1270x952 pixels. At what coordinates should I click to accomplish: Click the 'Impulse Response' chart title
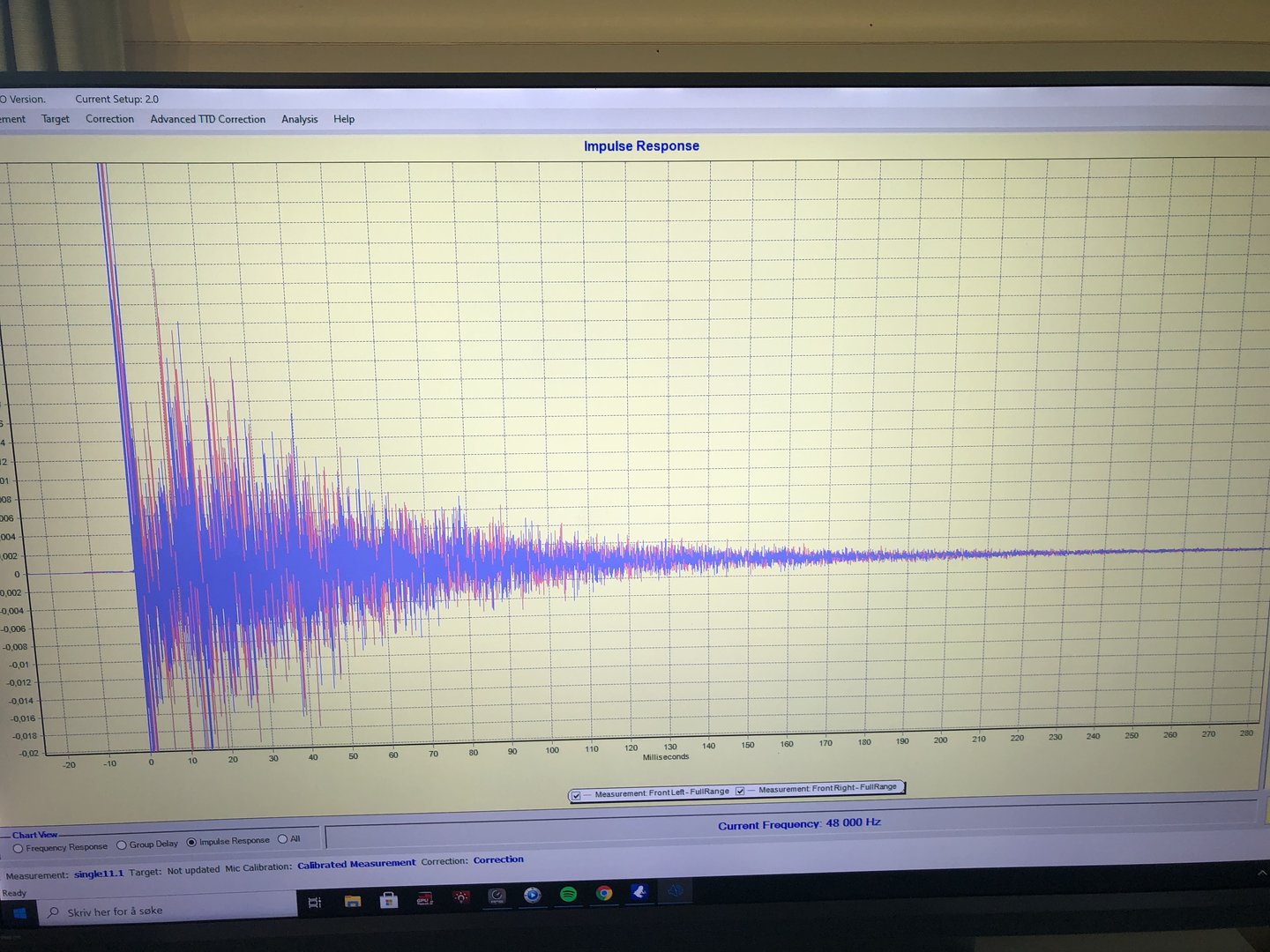(x=641, y=146)
